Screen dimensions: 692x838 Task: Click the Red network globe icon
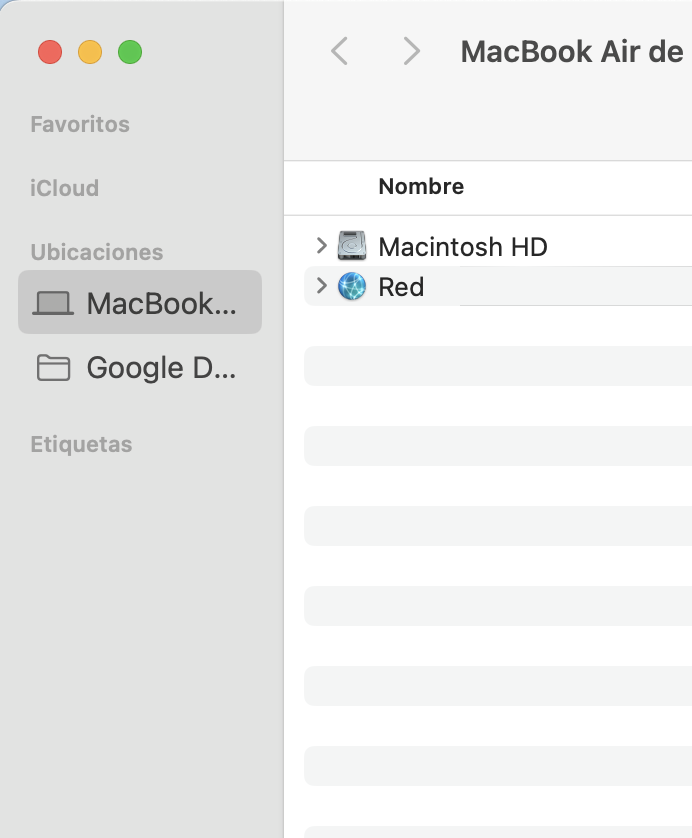coord(352,287)
